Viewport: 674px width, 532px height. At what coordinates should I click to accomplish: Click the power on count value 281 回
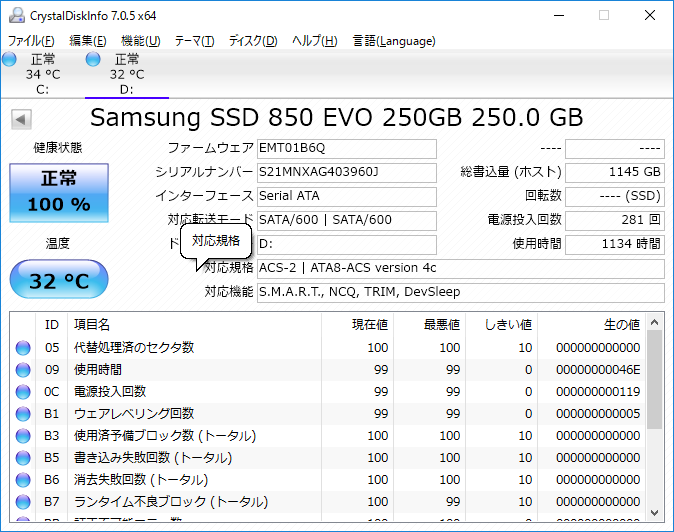click(x=615, y=220)
